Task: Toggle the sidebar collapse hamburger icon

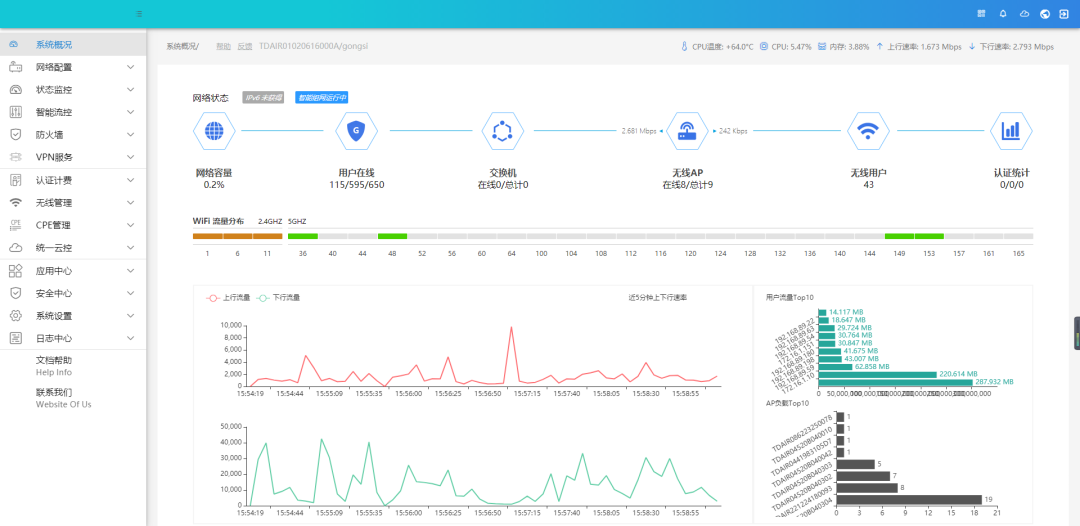Action: (139, 14)
